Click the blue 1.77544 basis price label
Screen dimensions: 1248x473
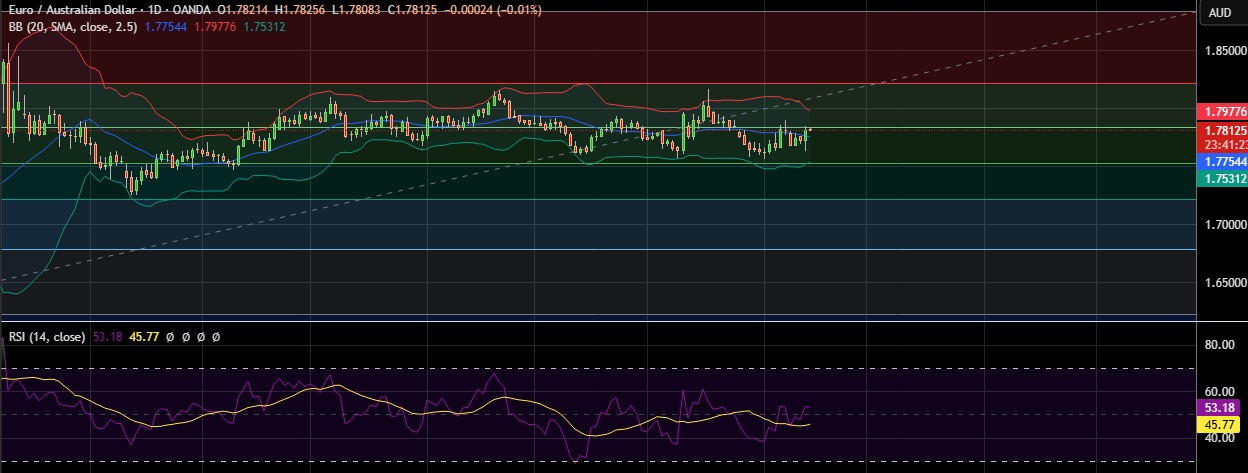pyautogui.click(x=1224, y=161)
